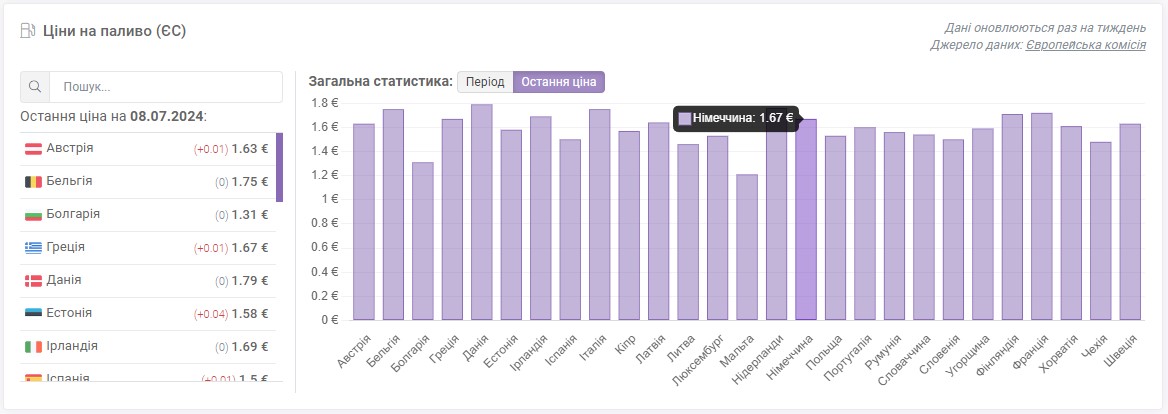Click the country list scrollbar thumb
Image resolution: width=1168 pixels, height=414 pixels.
[x=279, y=168]
